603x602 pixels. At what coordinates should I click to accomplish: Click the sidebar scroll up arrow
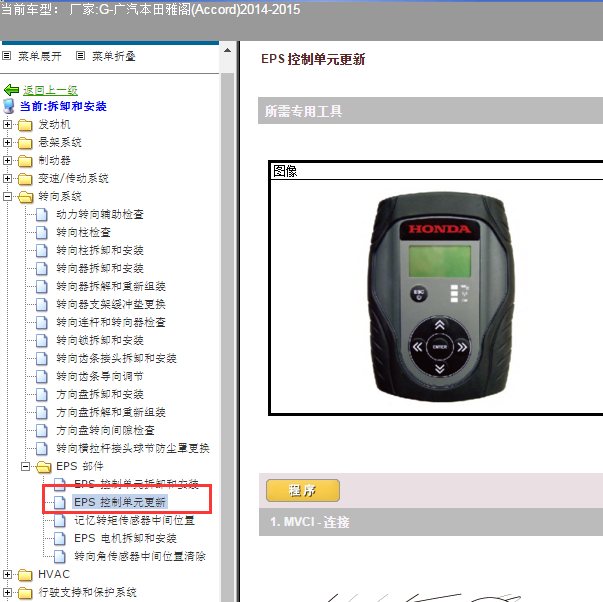coord(228,50)
